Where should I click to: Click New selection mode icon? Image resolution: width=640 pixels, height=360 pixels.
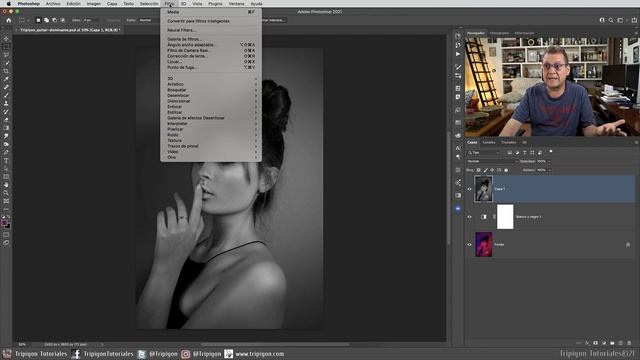38,20
